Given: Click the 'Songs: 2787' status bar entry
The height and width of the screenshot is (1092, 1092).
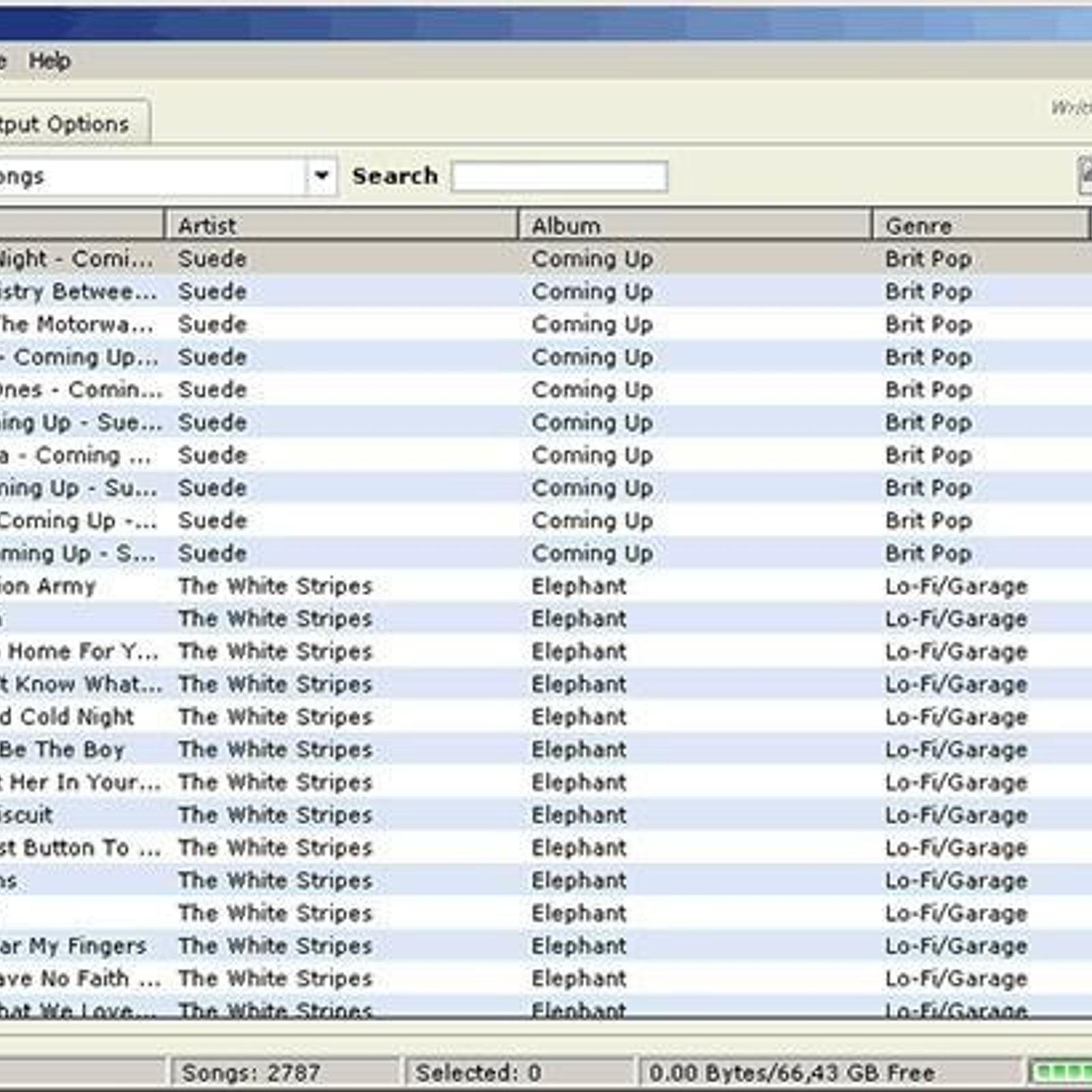Looking at the screenshot, I should (285, 1072).
